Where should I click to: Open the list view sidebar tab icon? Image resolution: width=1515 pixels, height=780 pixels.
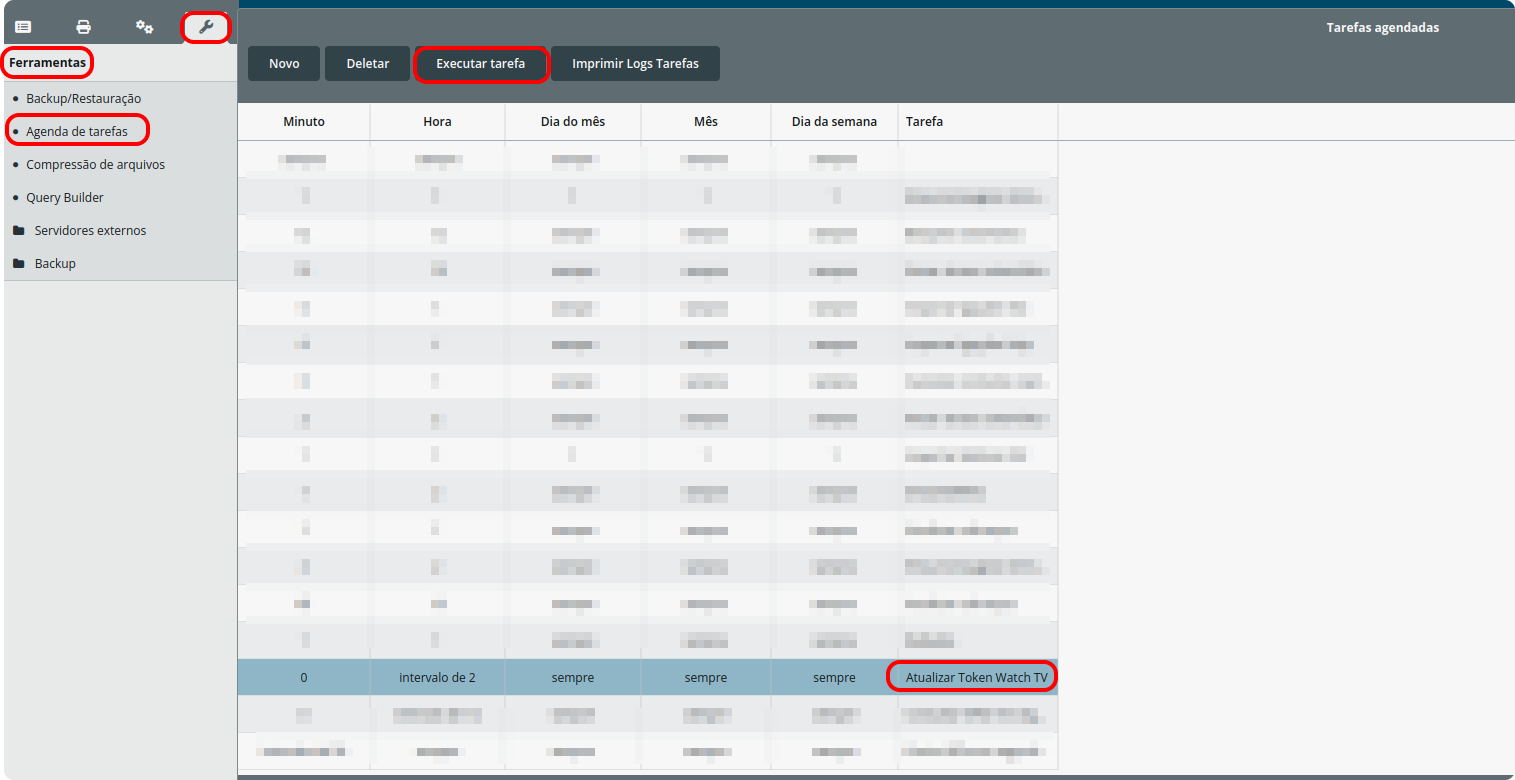[23, 27]
